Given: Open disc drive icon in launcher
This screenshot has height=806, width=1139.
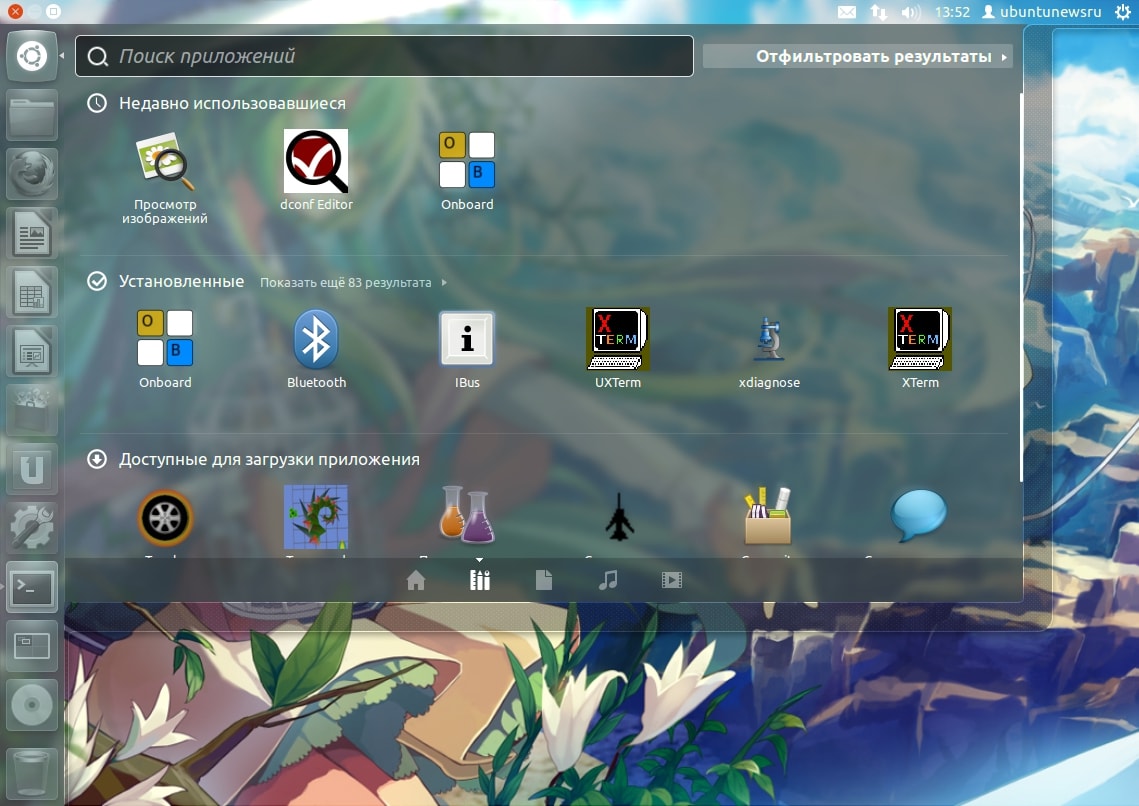Looking at the screenshot, I should pyautogui.click(x=32, y=705).
